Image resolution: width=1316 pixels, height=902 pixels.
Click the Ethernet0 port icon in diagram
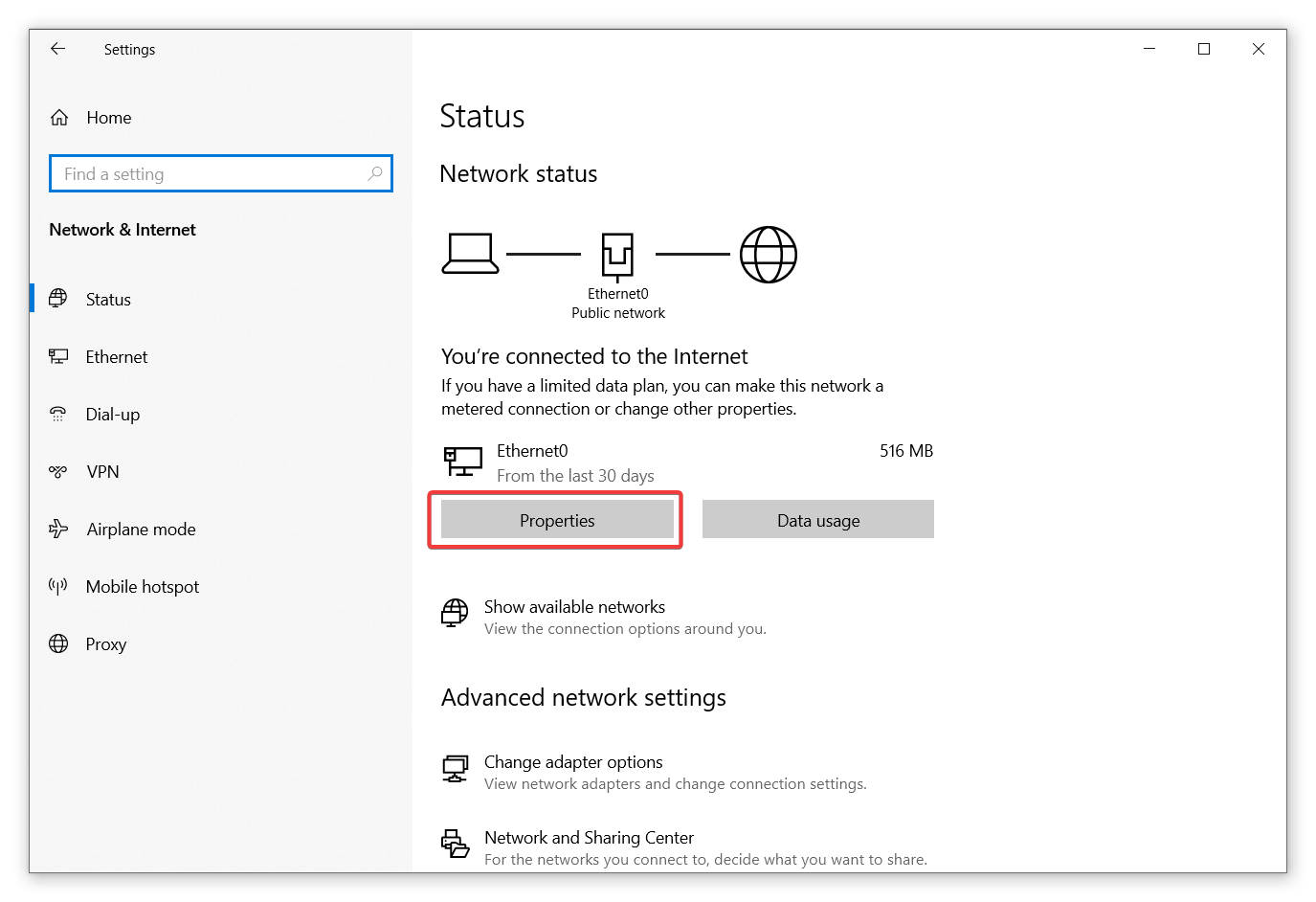pyautogui.click(x=617, y=256)
